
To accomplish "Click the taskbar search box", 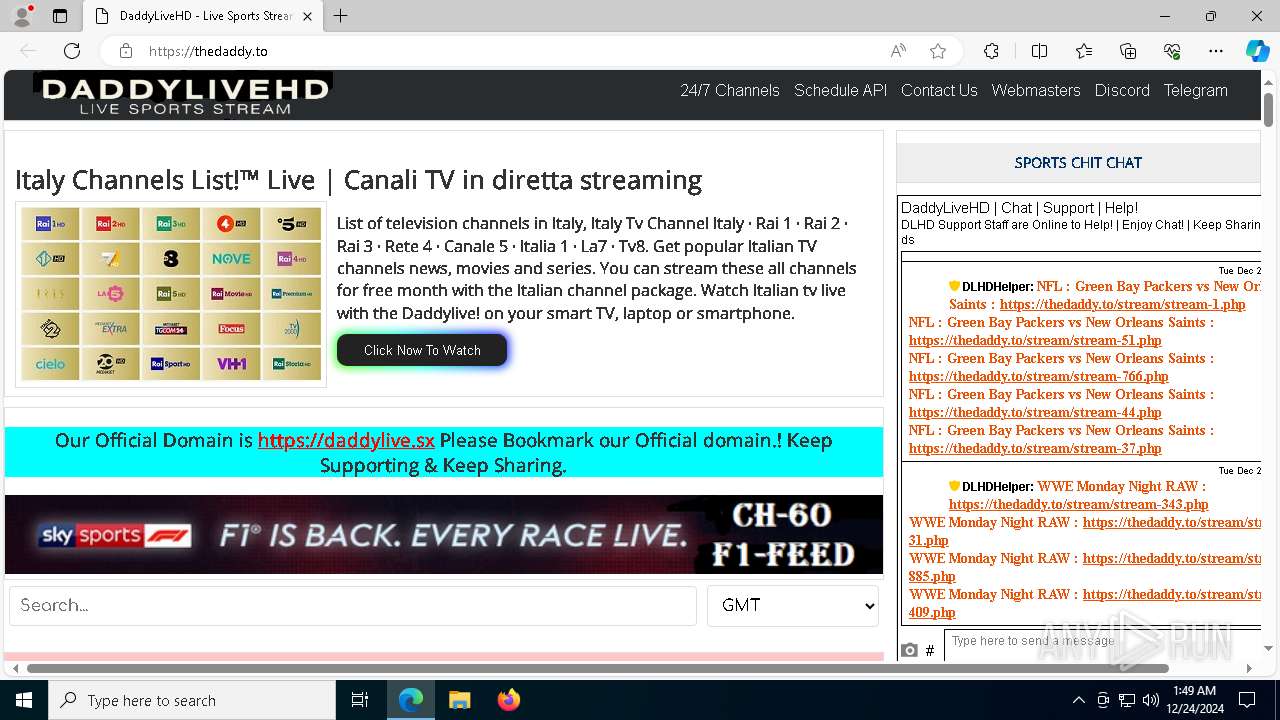I will pos(192,700).
